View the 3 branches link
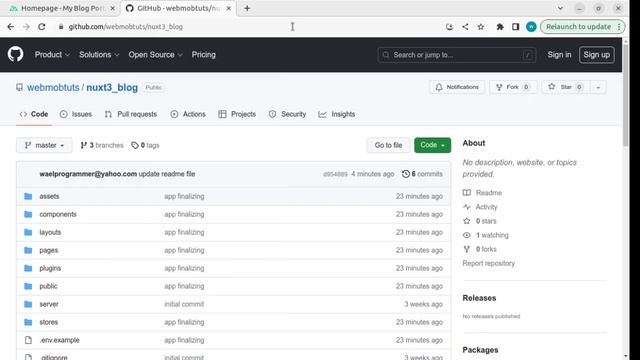Screen dimensions: 640x360 (x=102, y=145)
